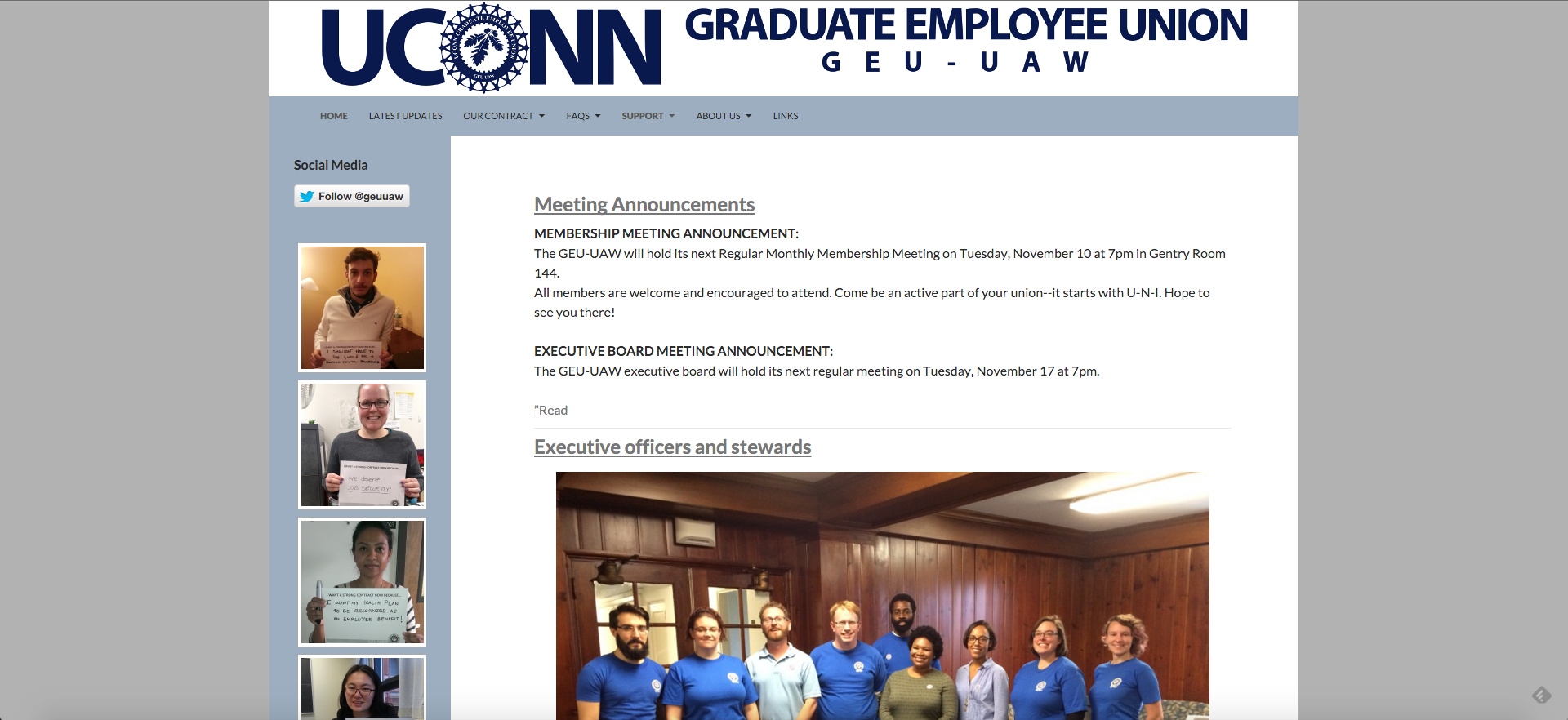Open thumbnail of woman holding health plan sign
This screenshot has height=720, width=1568.
[x=362, y=582]
